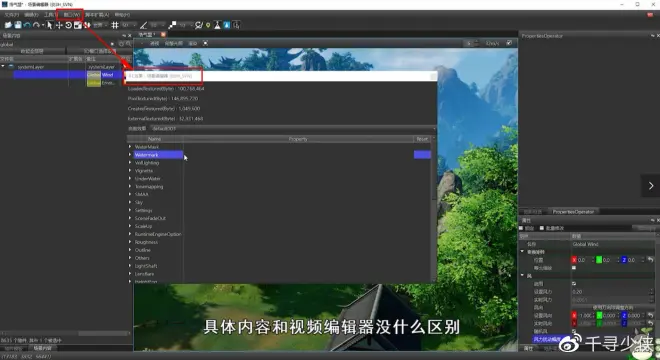Screen dimensions: 660x360
Task: Select the arrow pointer tool in toolbar
Action: click(x=50, y=25)
